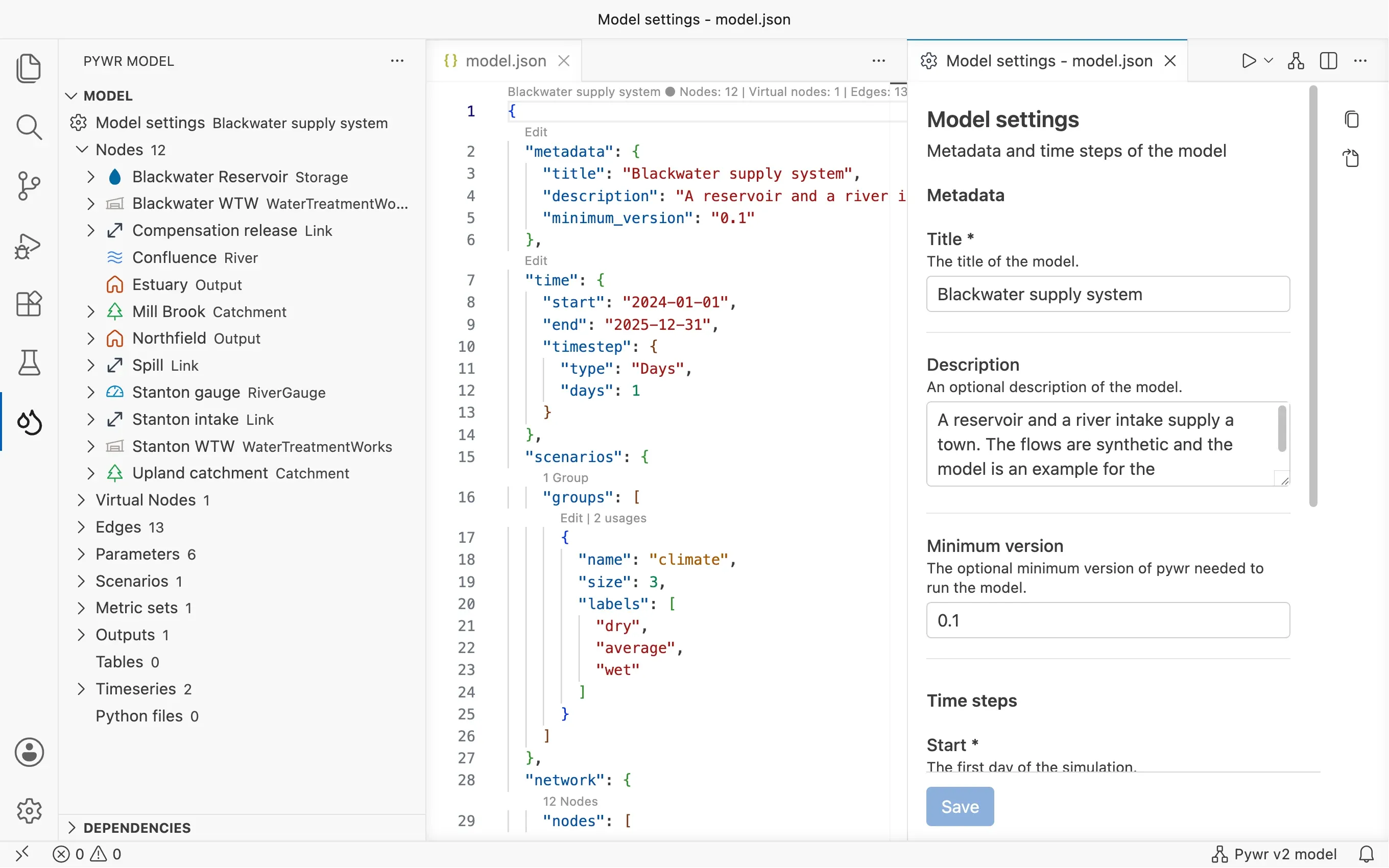Click errors and warnings count in status bar
The image size is (1389, 868).
tap(87, 854)
